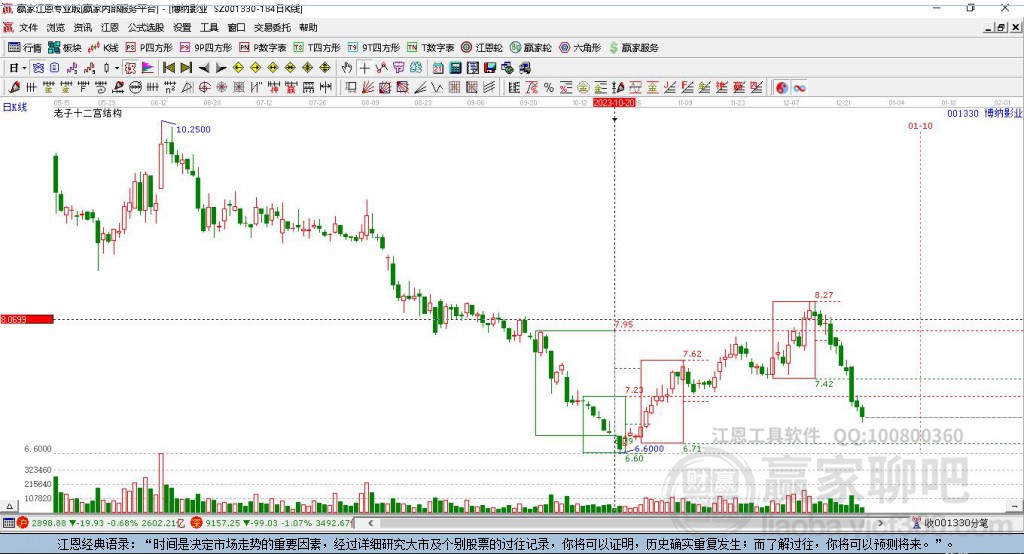Click the 10.2500 high price label
Viewport: 1024px width, 554px height.
pos(193,129)
